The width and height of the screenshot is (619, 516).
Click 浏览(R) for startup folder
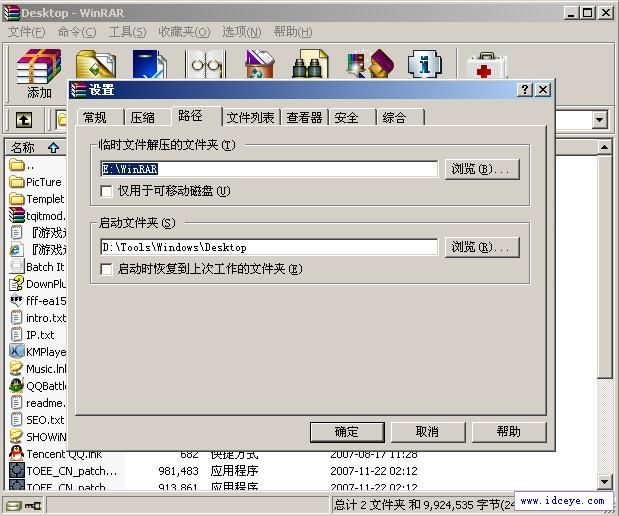482,247
